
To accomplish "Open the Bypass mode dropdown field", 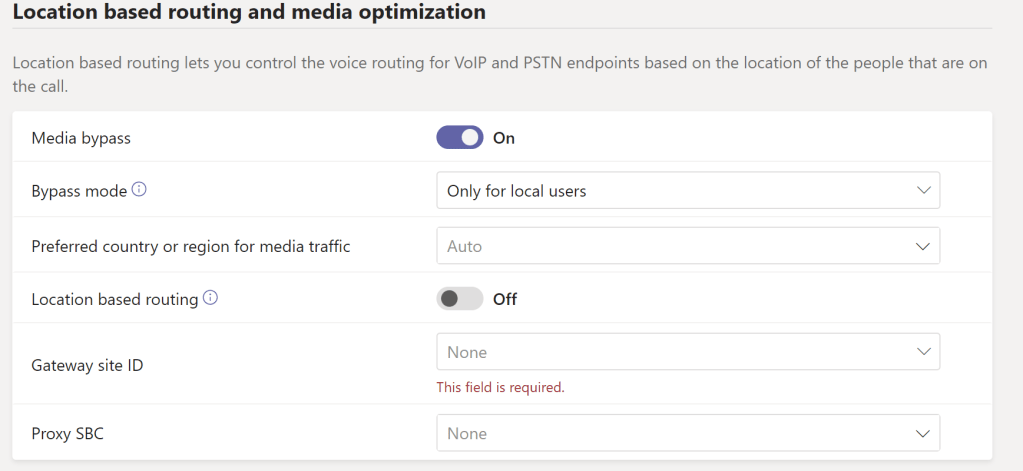I will pyautogui.click(x=687, y=191).
